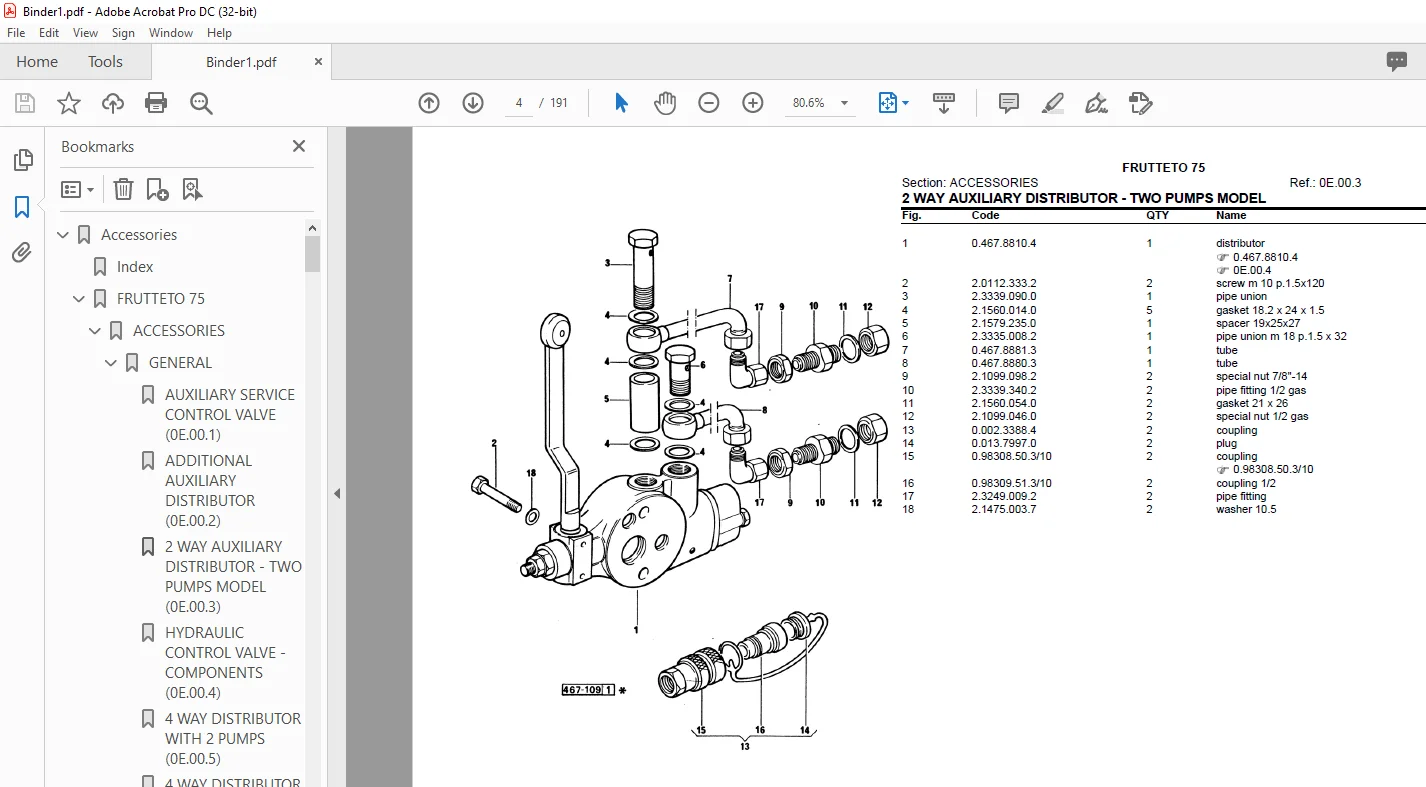Add a sticky note comment

1009,103
